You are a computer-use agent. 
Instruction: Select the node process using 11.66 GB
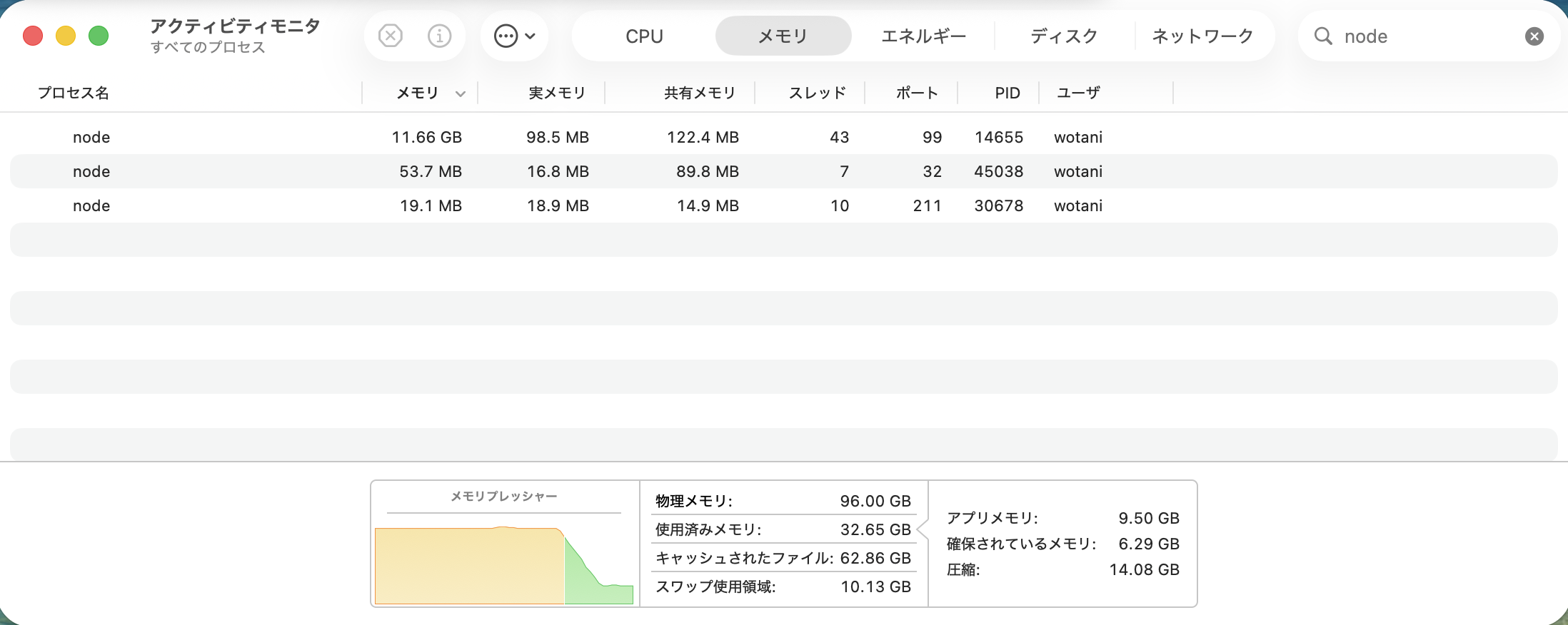(428, 137)
